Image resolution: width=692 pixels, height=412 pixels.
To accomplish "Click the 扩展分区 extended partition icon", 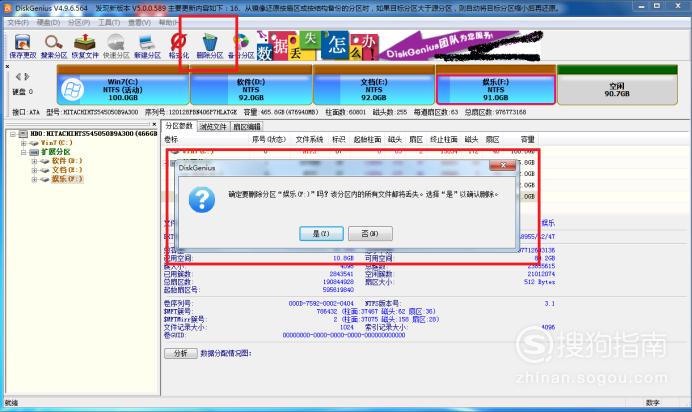I will point(34,152).
